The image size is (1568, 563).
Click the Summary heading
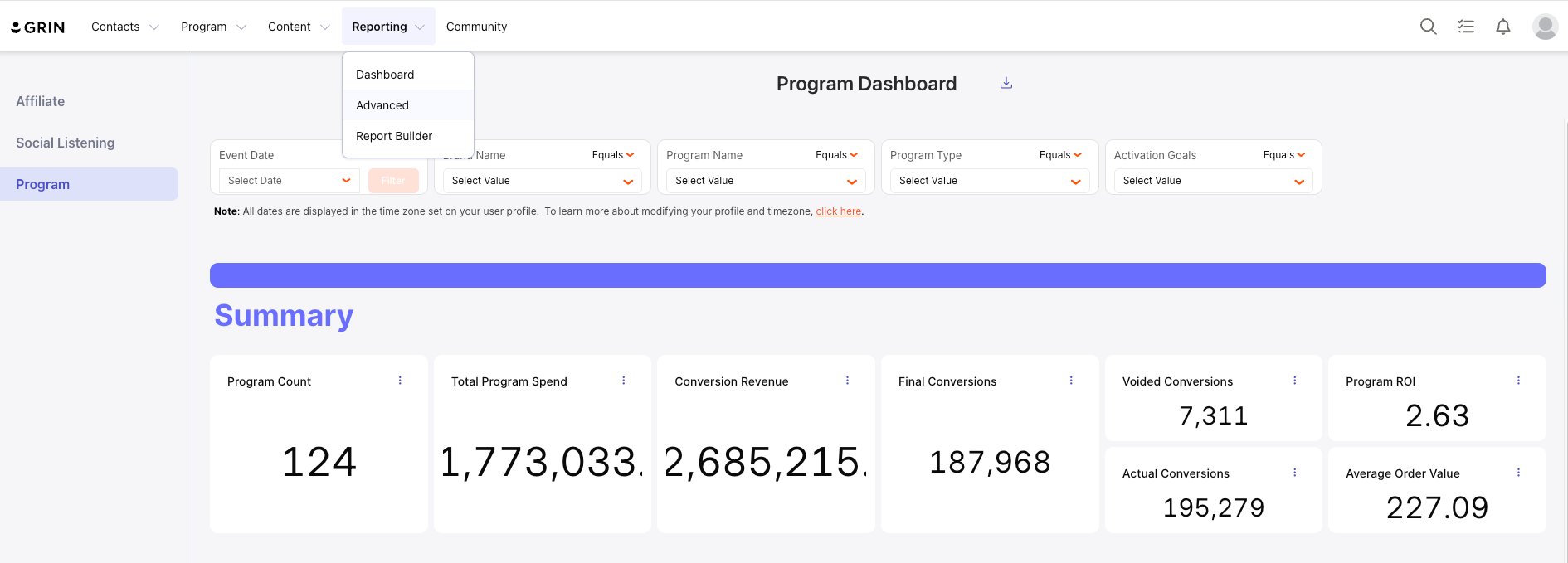click(284, 316)
